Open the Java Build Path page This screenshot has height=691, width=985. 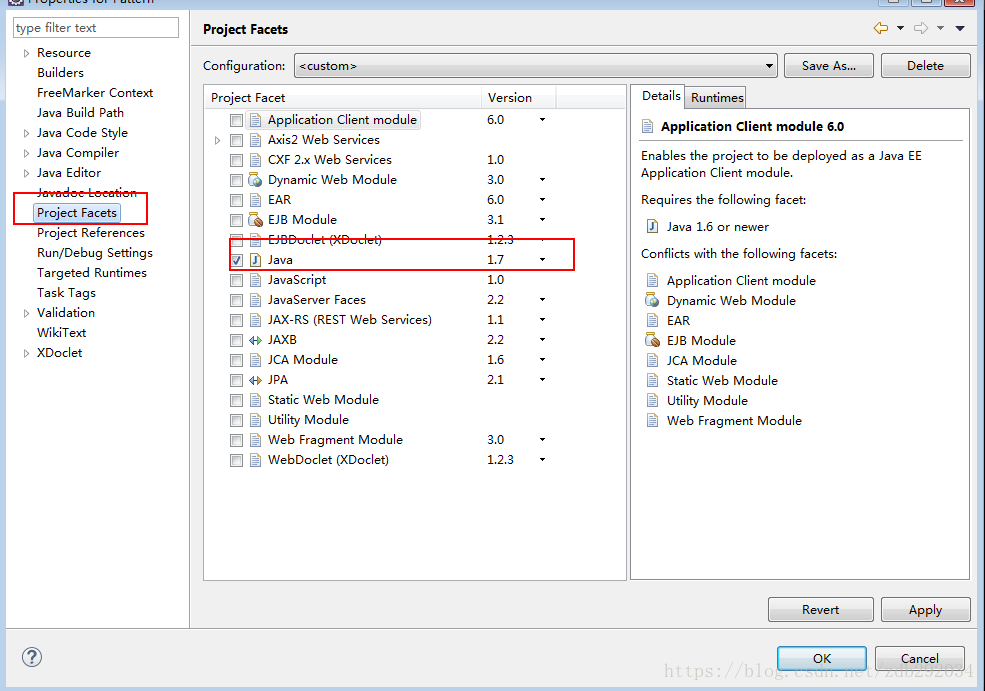80,112
